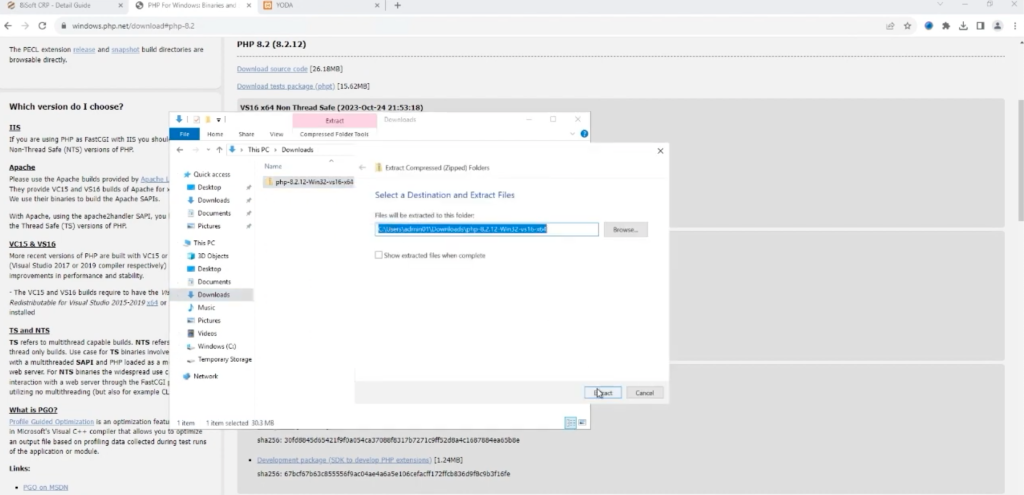Reload the php.net page in Chrome
The image size is (1024, 495).
click(x=42, y=26)
